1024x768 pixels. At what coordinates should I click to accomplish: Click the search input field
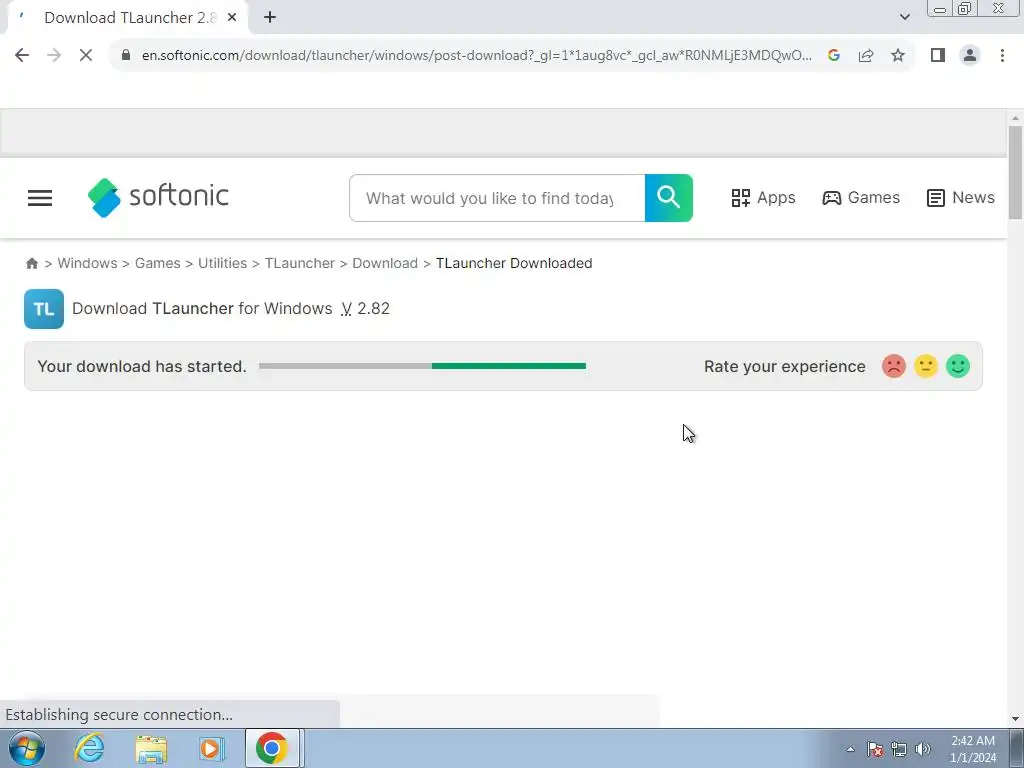497,198
